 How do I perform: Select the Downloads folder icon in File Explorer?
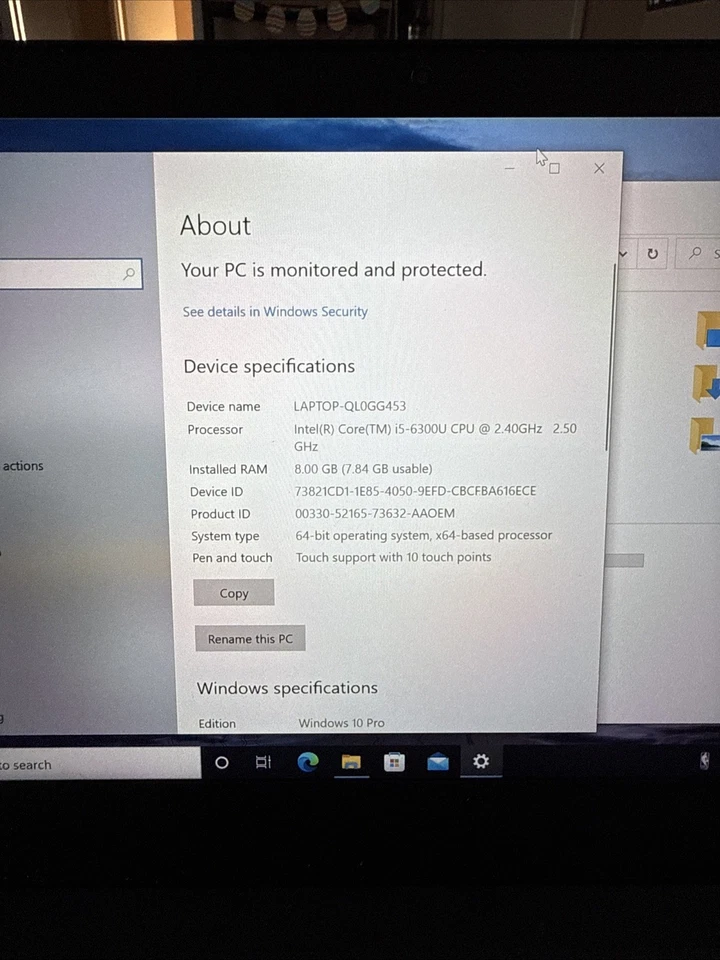click(x=707, y=383)
